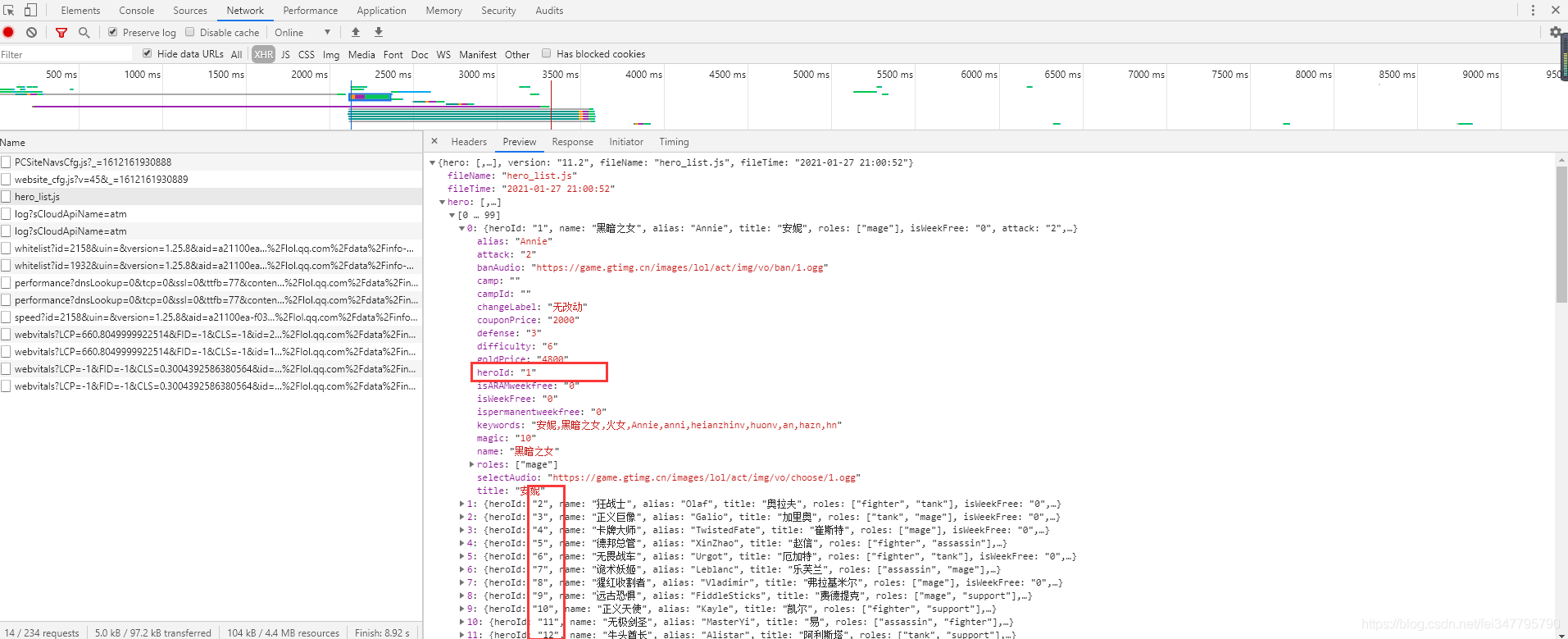Filter requests by WS
The image size is (1568, 639).
tap(443, 54)
